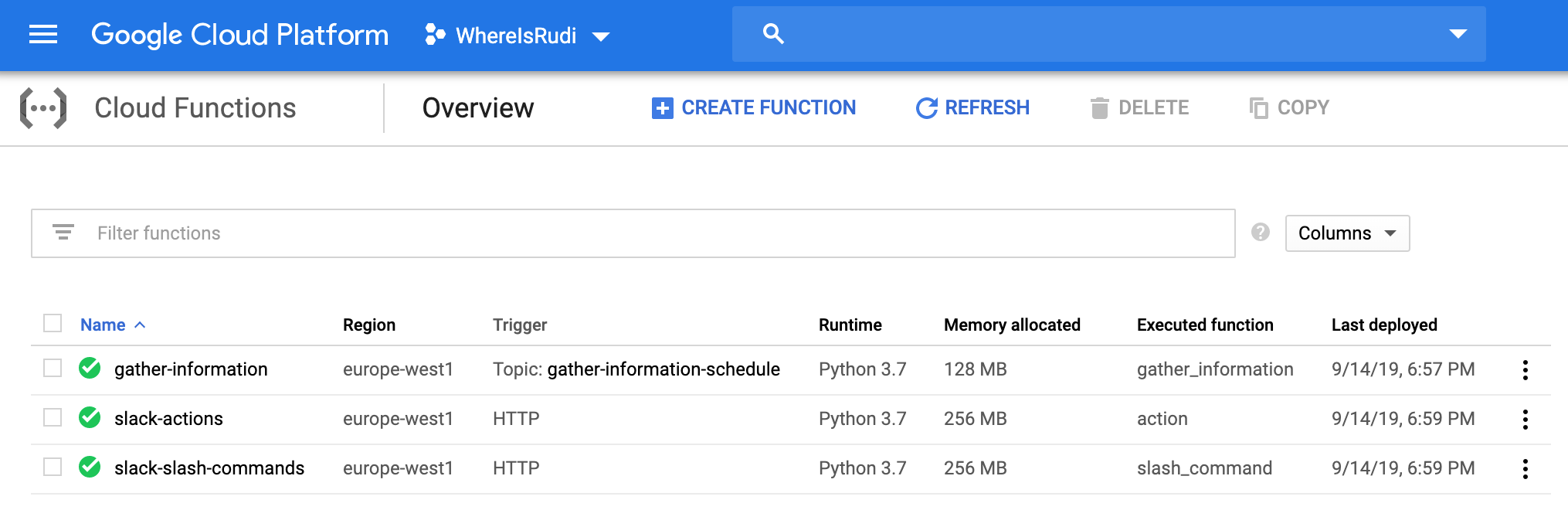Open more actions for gather-information row
The image size is (1568, 510).
[1525, 370]
